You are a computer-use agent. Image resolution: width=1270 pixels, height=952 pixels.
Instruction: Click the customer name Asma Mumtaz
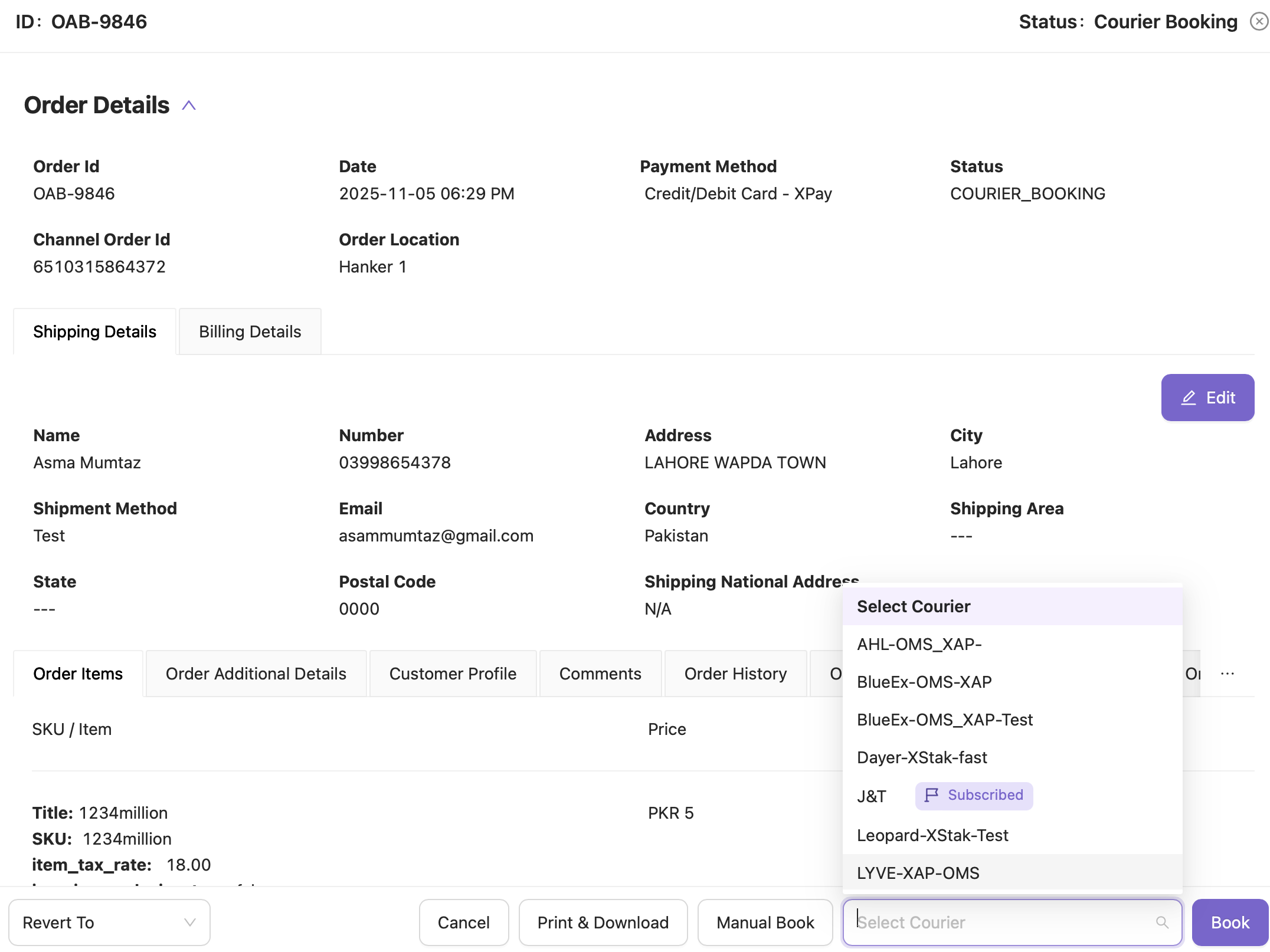click(87, 462)
